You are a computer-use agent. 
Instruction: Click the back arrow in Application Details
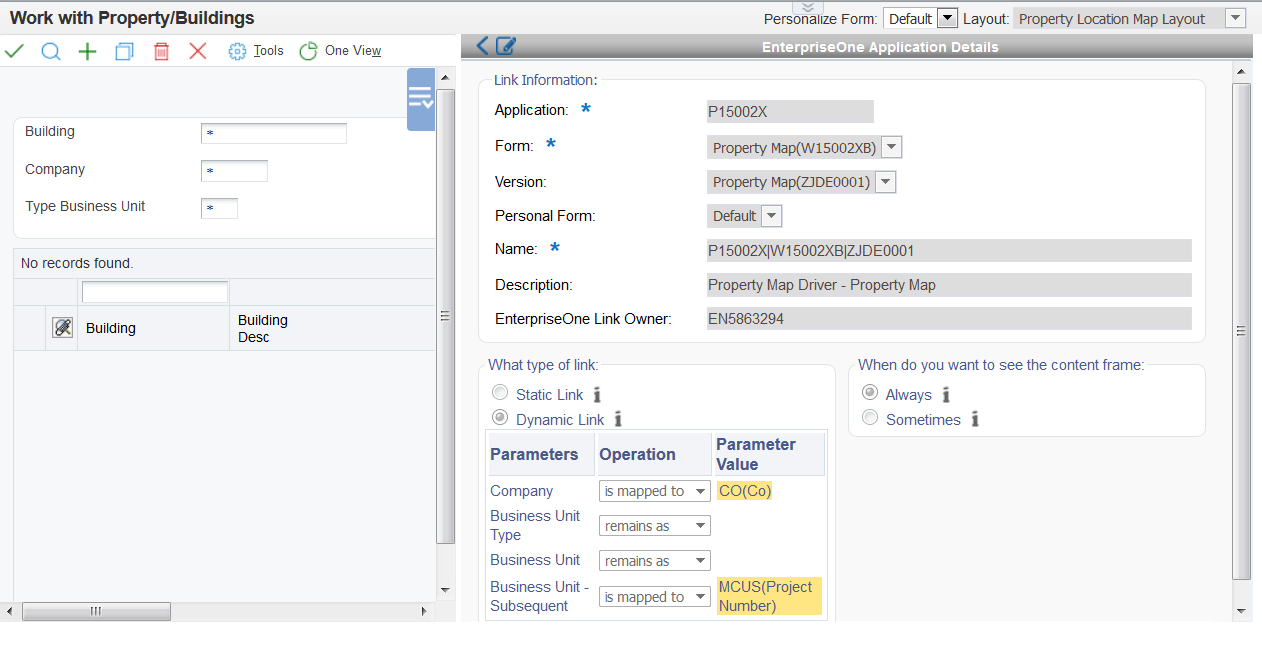click(x=483, y=46)
